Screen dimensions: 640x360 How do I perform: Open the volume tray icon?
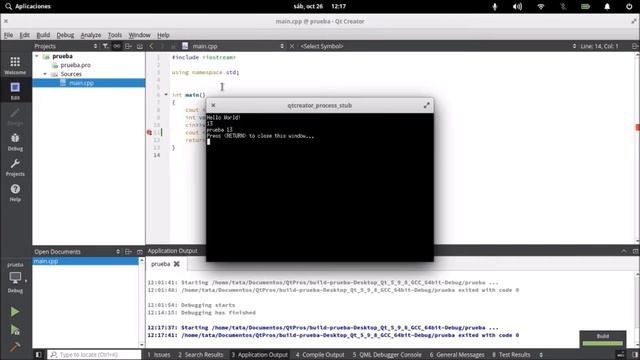[517, 7]
